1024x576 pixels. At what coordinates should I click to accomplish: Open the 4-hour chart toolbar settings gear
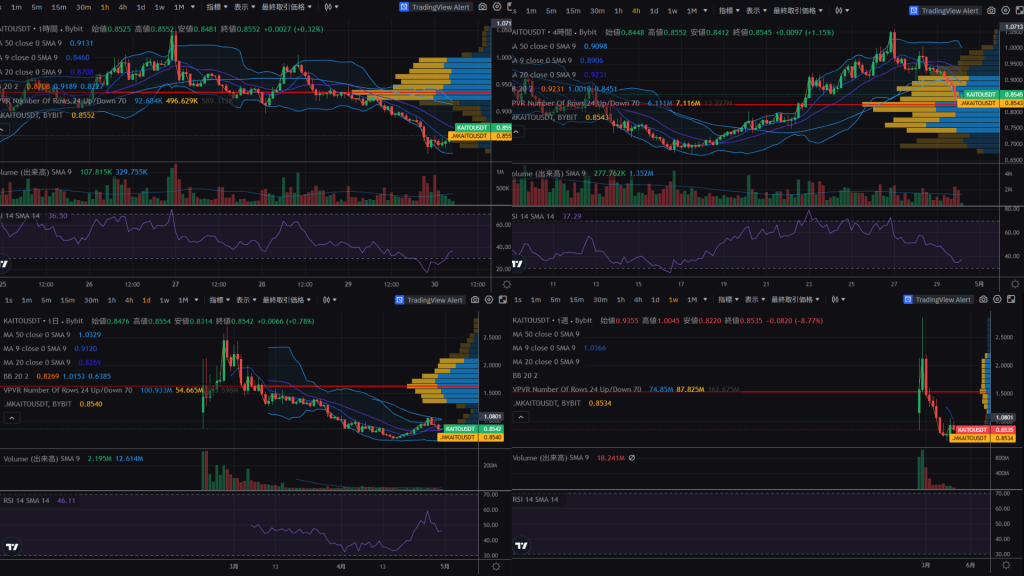pos(1004,10)
